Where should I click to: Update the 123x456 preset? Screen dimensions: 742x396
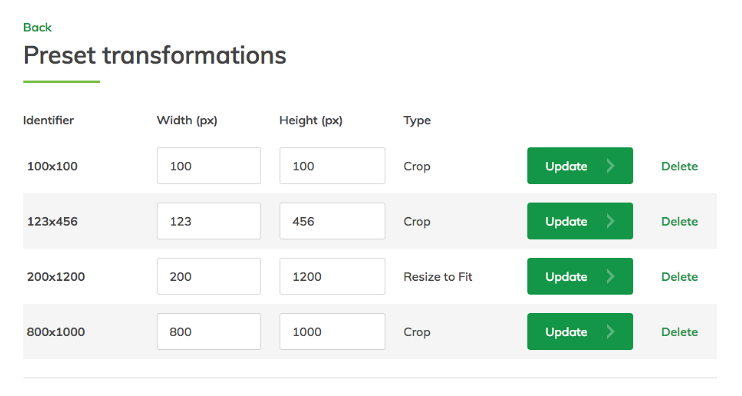pos(580,221)
